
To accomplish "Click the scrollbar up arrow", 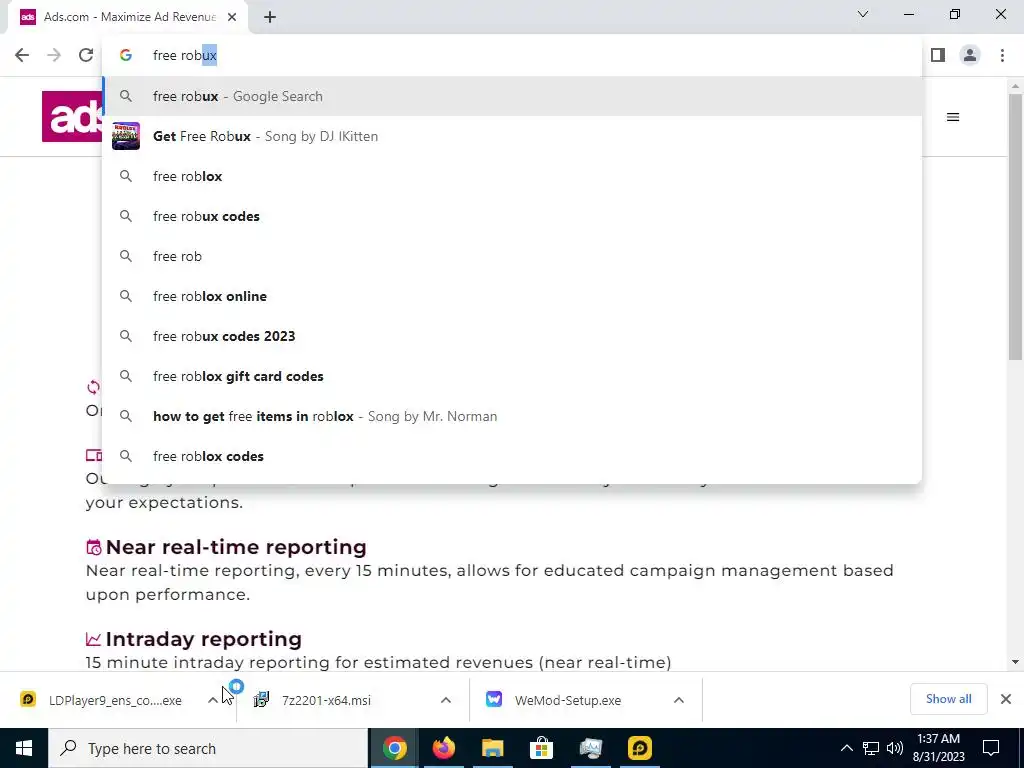I will [x=1015, y=86].
